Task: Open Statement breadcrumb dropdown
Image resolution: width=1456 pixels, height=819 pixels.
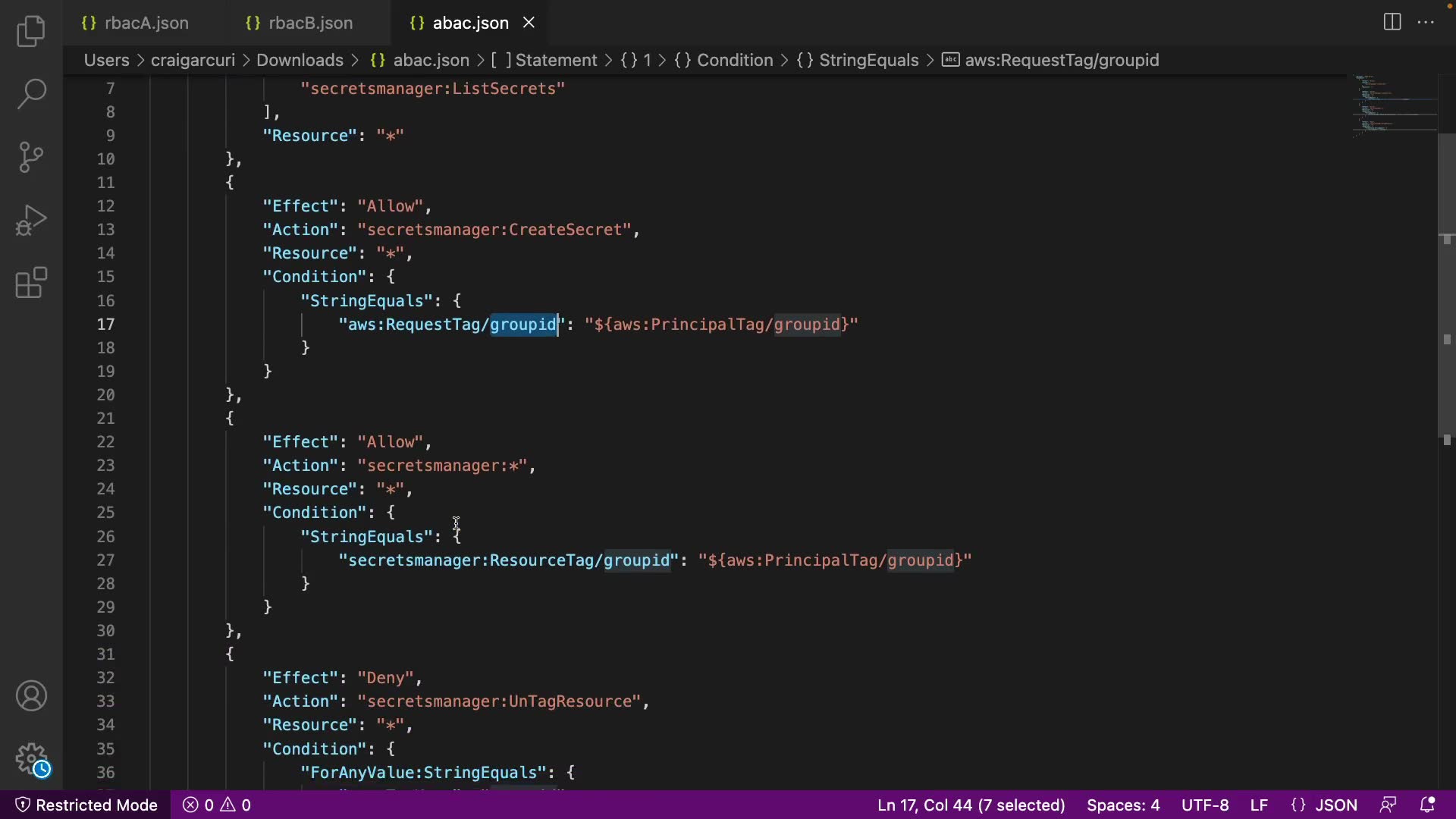Action: click(556, 60)
